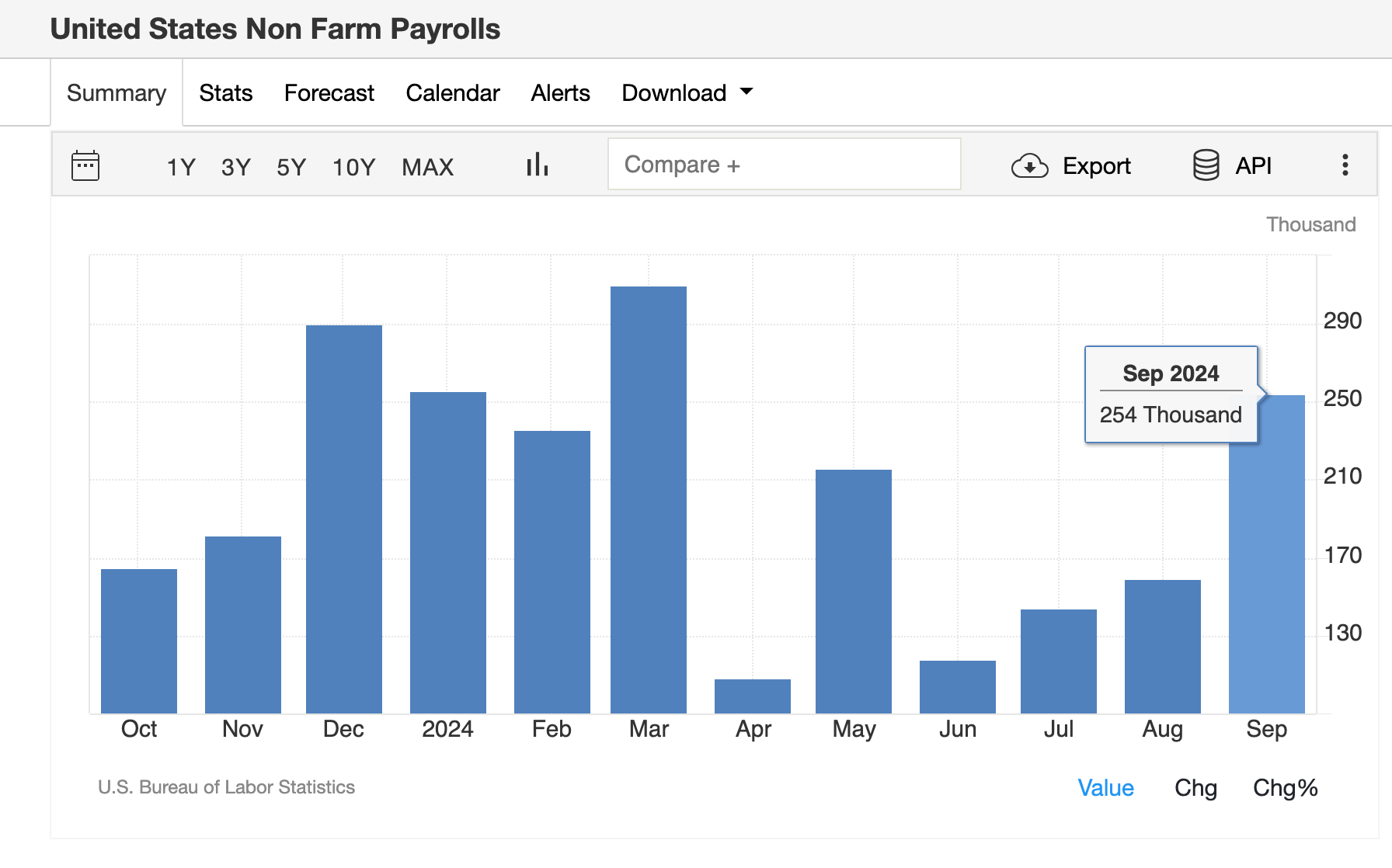Open the Forecast tab
The height and width of the screenshot is (868, 1392).
point(329,93)
